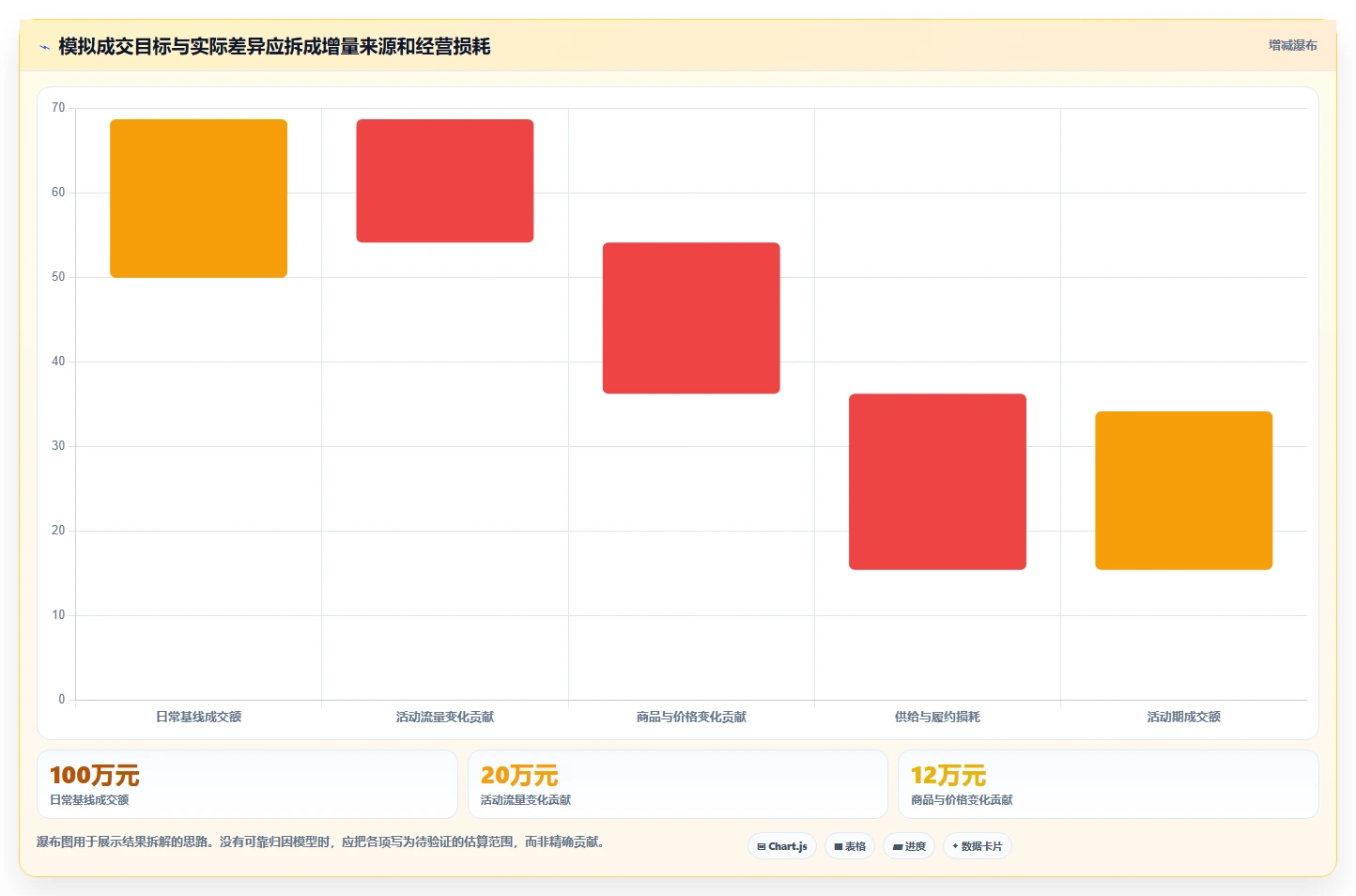The width and height of the screenshot is (1356, 896).
Task: Click the orange 活动期成交额 bar
Action: [1183, 490]
